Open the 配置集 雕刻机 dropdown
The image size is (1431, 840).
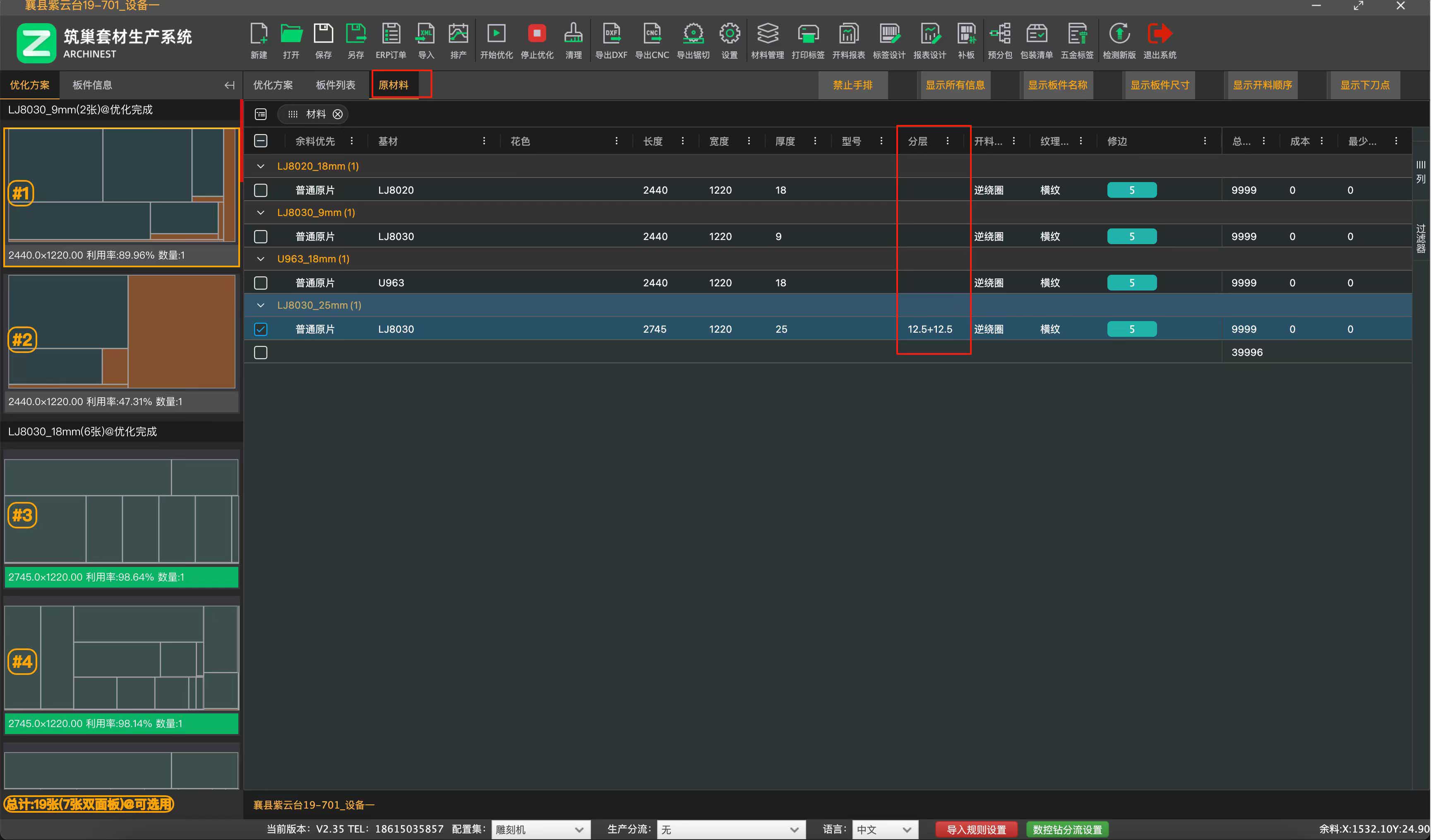tap(540, 829)
